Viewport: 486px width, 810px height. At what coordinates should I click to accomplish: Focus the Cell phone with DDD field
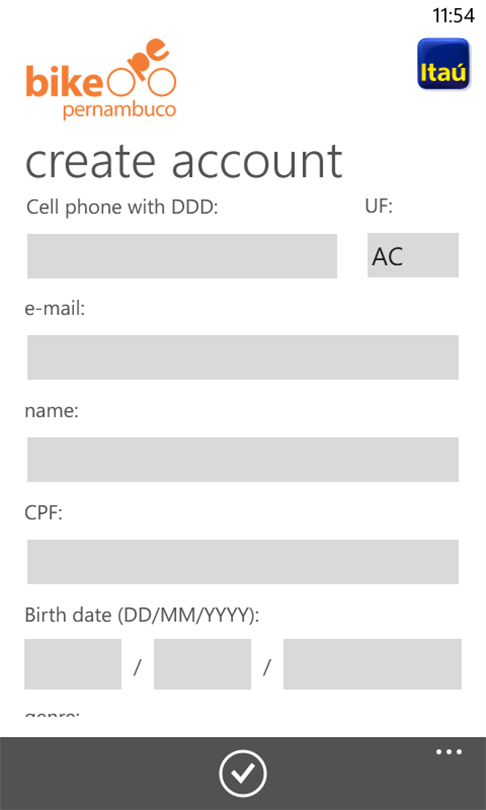[x=182, y=256]
